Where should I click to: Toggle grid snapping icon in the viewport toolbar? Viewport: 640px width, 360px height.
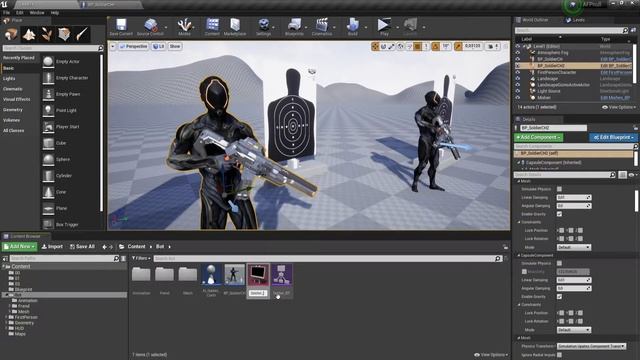[x=417, y=47]
